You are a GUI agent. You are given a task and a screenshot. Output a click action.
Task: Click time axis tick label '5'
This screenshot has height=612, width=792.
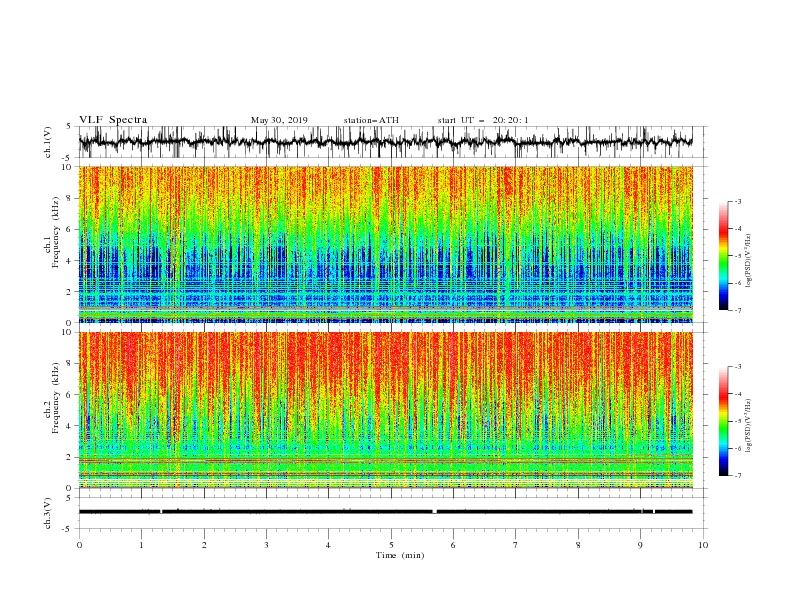[391, 545]
